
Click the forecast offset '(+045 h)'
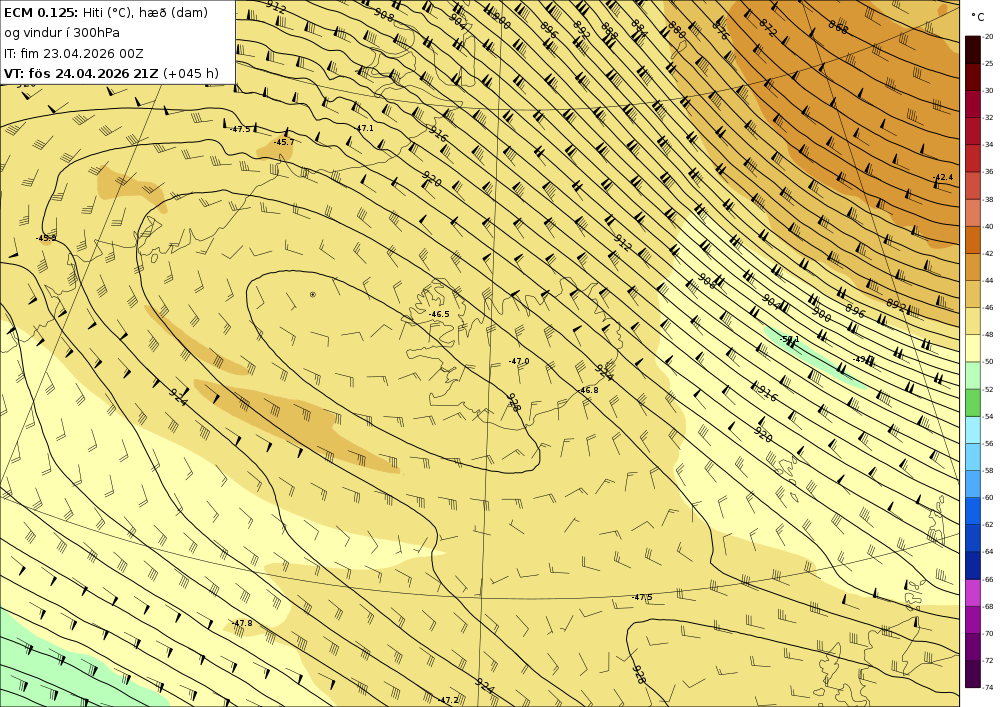click(191, 73)
